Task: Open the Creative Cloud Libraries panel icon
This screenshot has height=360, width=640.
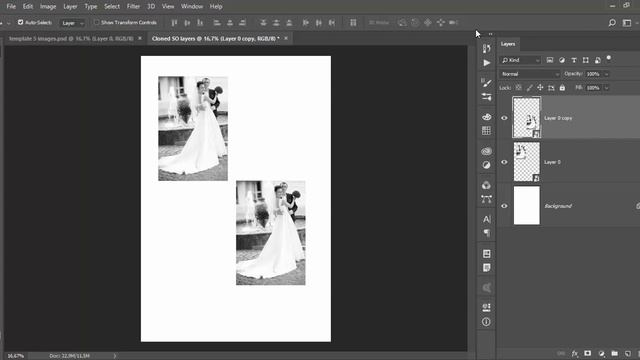Action: click(x=486, y=151)
